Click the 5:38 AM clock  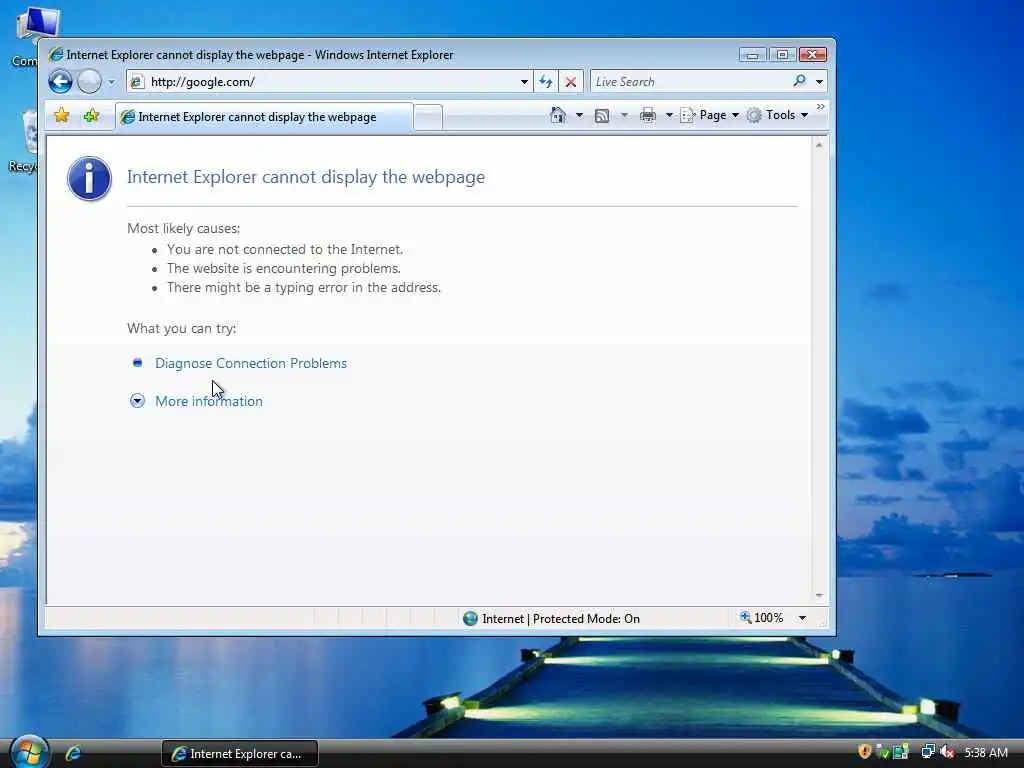coord(986,752)
